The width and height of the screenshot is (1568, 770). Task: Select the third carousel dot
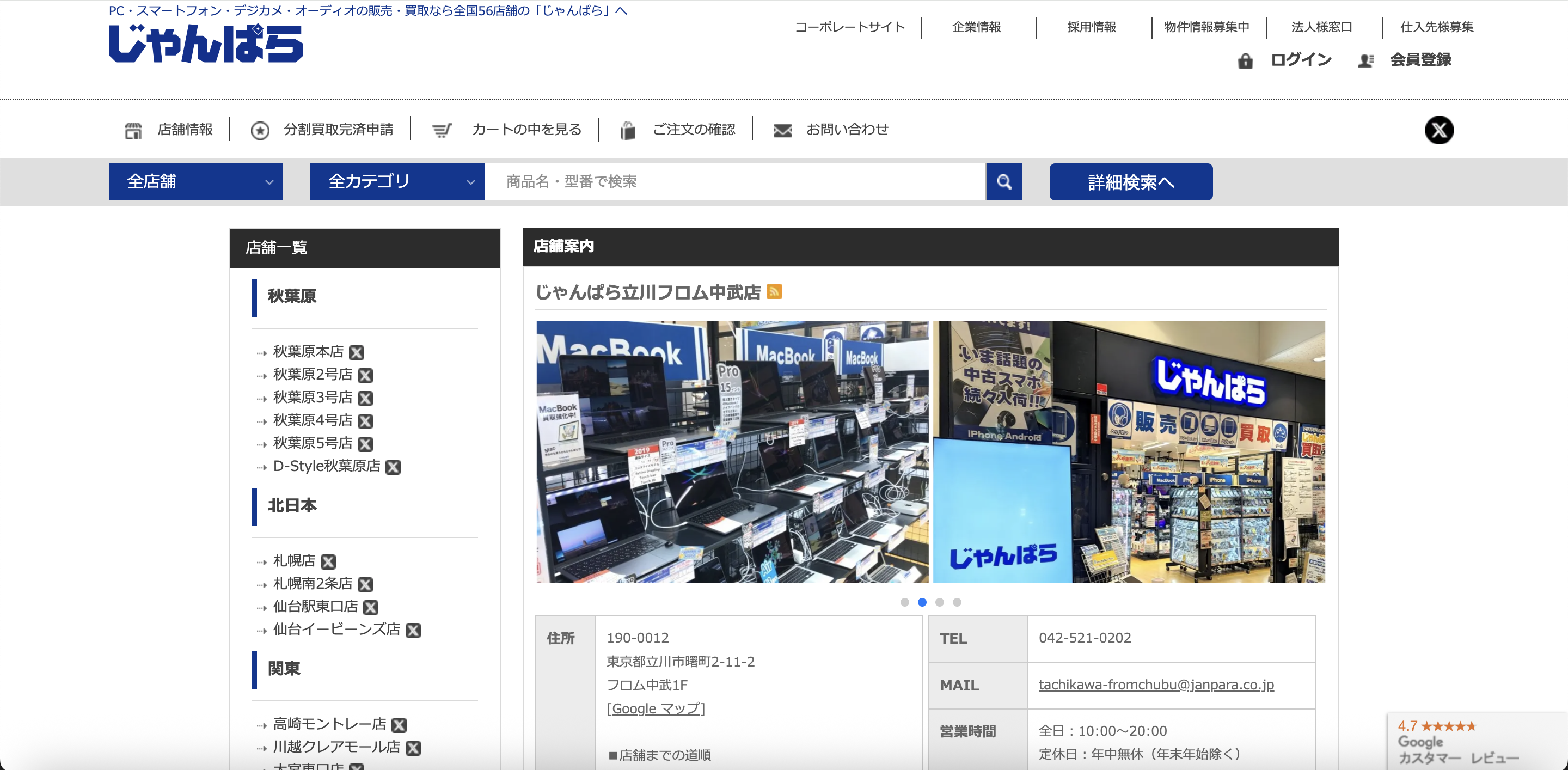point(939,602)
